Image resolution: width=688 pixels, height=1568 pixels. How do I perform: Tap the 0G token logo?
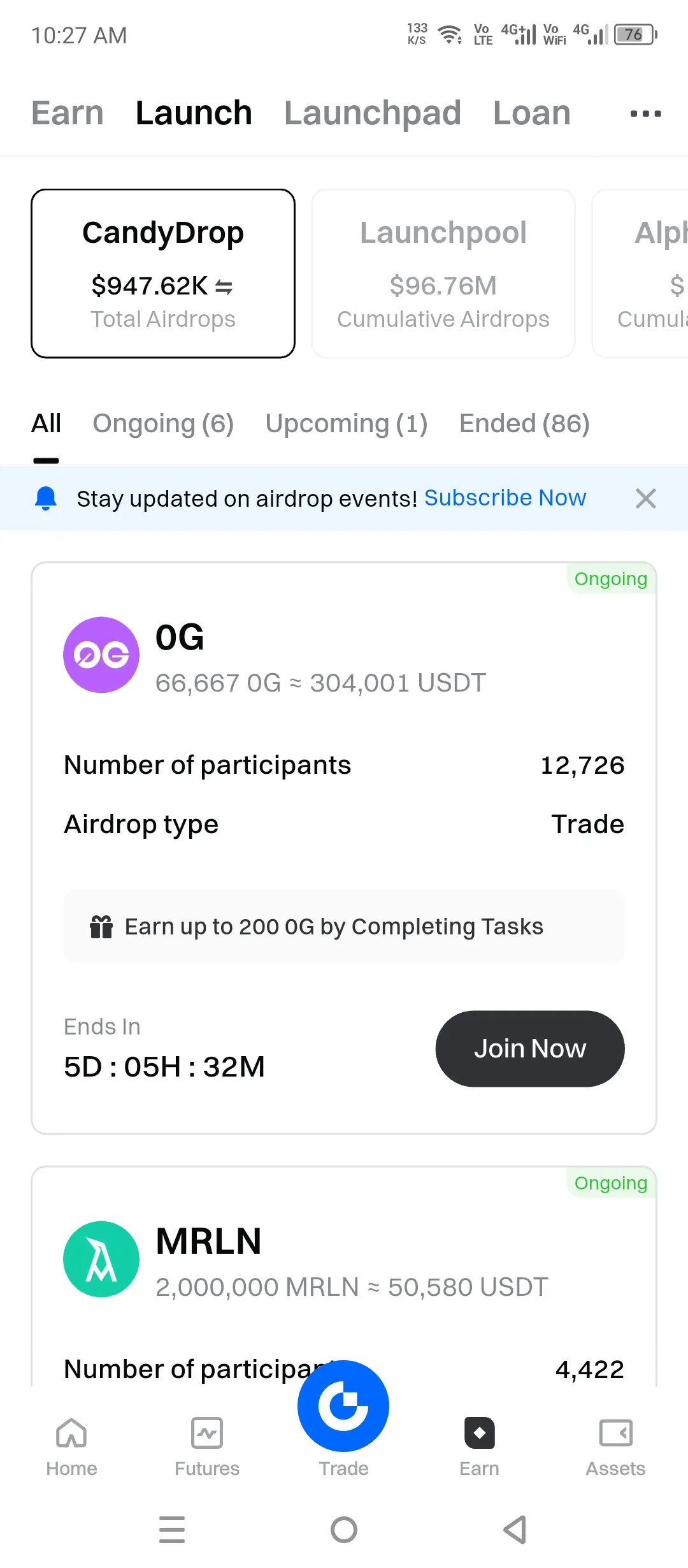(101, 655)
